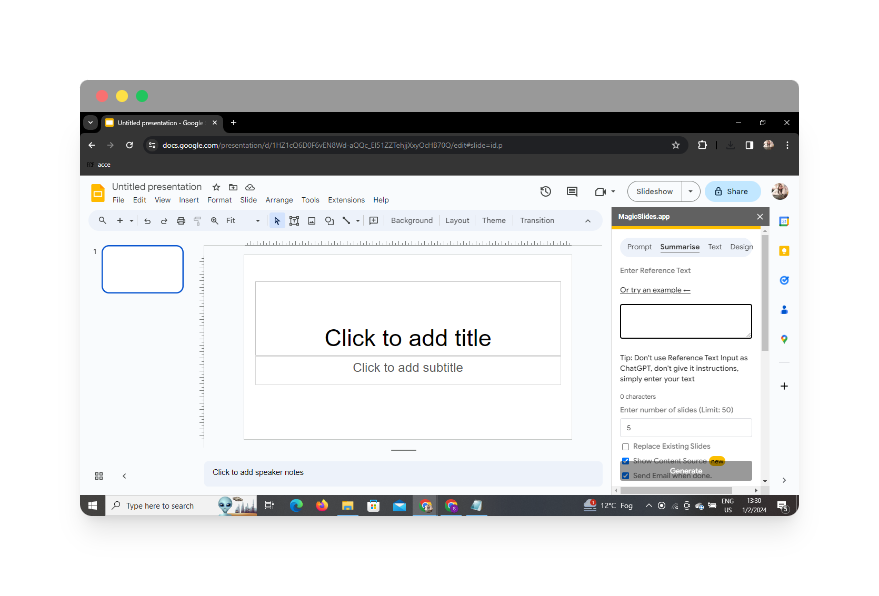Open the new slide layout dropdown arrow
The image size is (879, 596).
[132, 221]
